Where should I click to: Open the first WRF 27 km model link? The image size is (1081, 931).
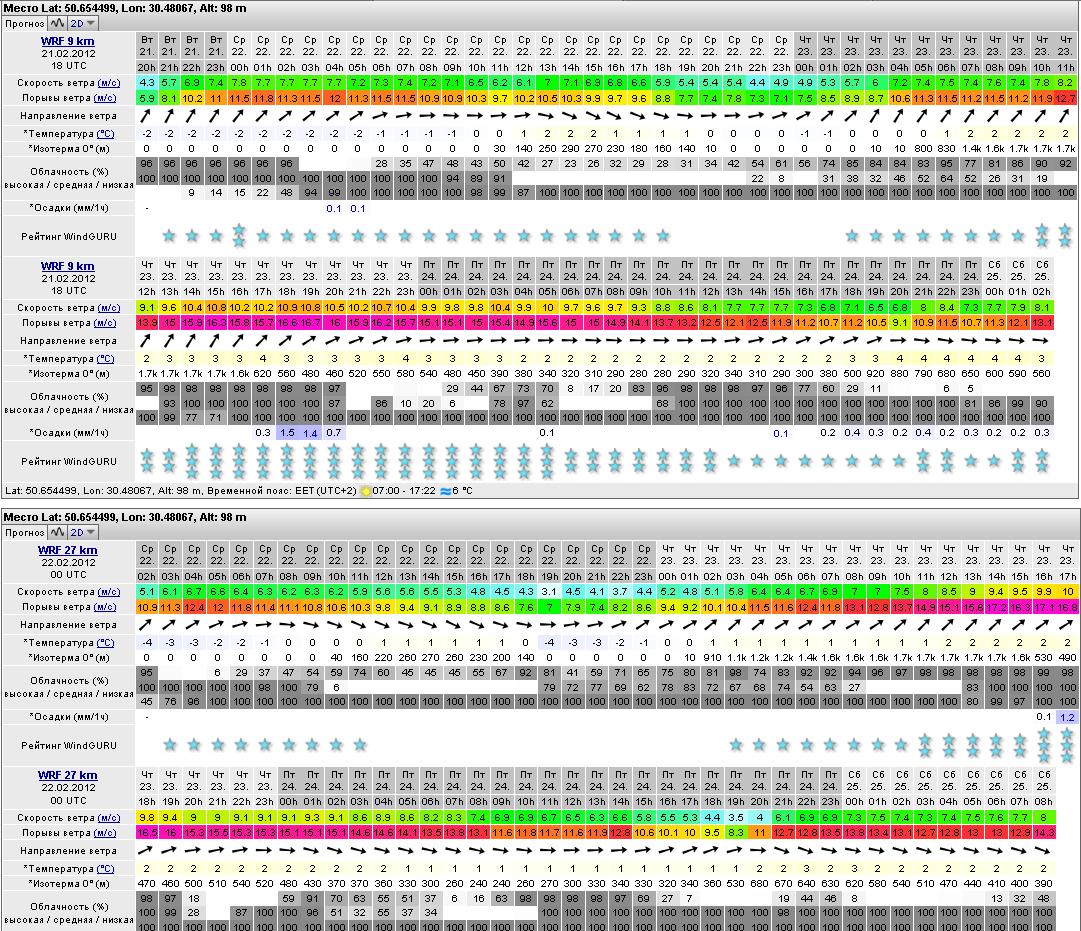67,550
